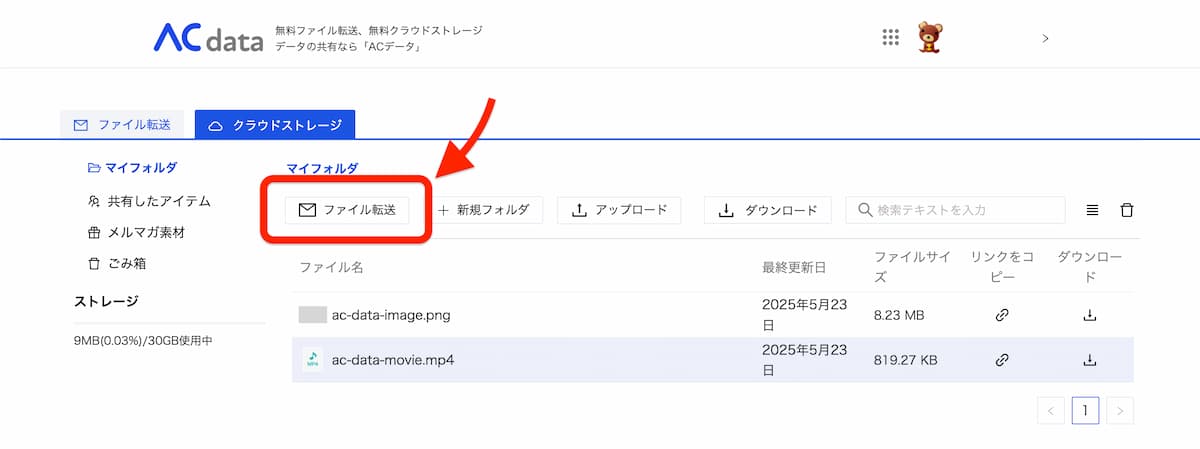Download ac-data-image.png via row icon

[1090, 315]
